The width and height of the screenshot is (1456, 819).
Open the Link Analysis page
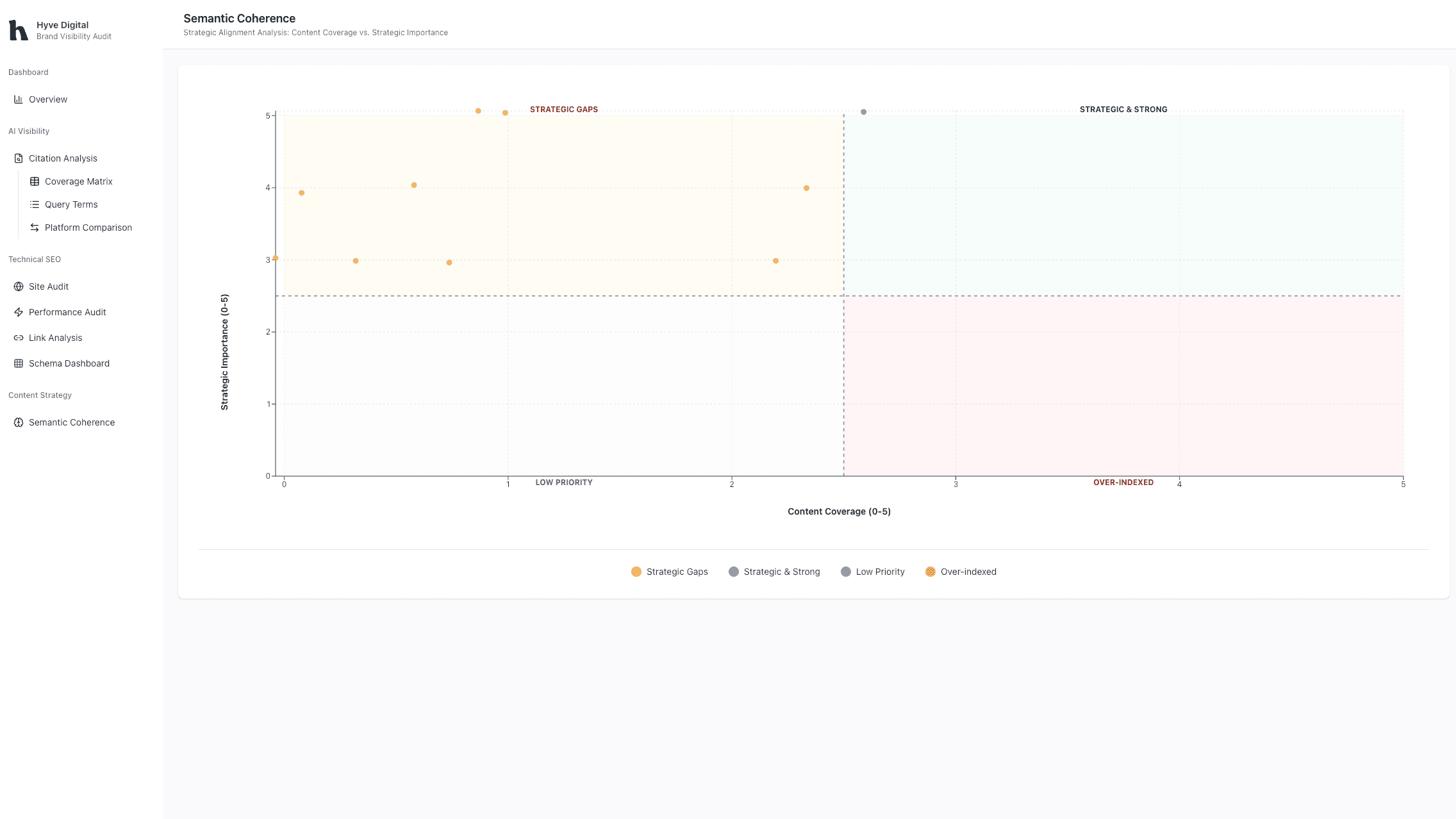click(56, 338)
